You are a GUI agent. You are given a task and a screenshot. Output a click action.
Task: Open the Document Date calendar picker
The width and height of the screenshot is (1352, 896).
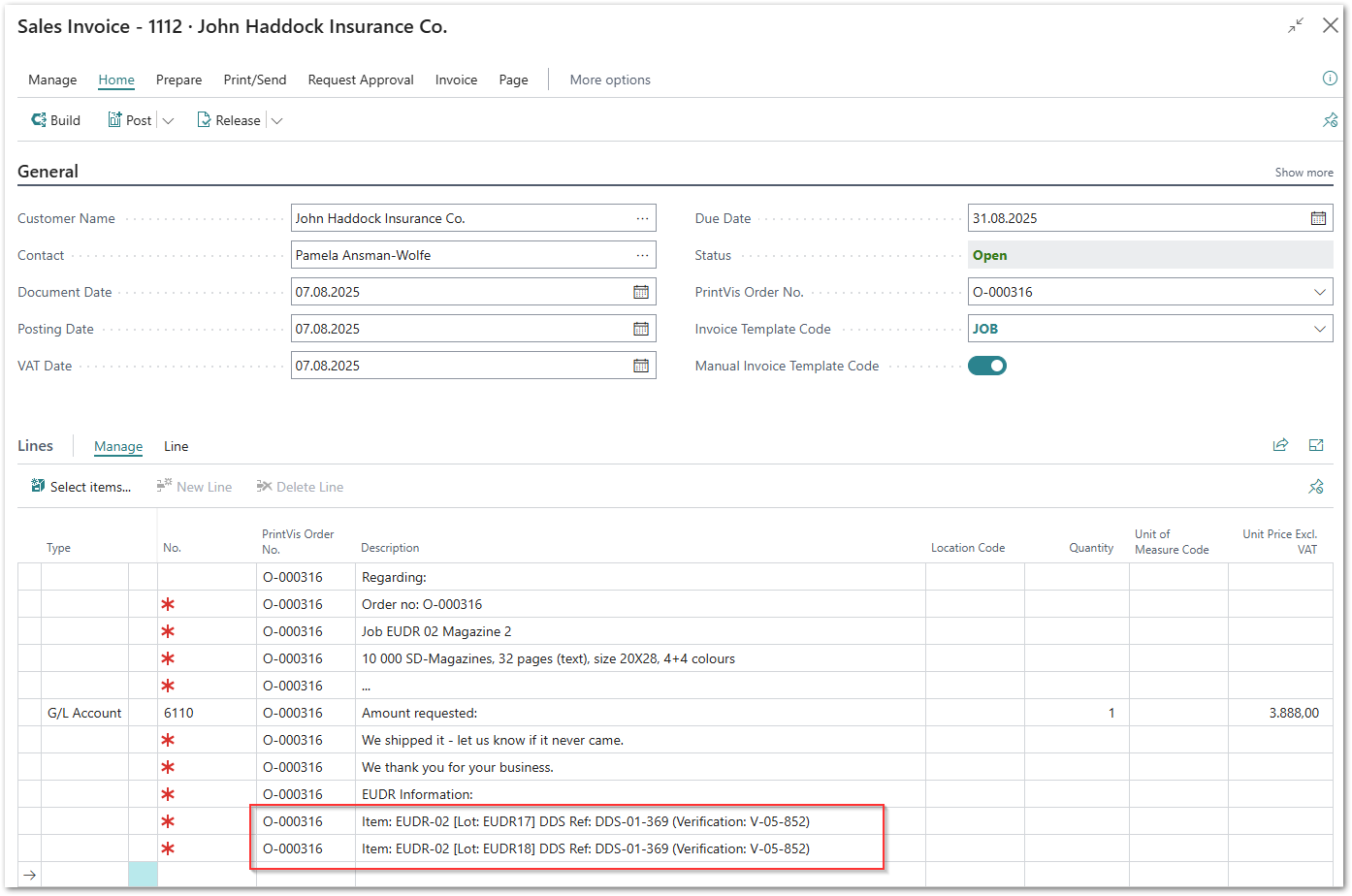click(641, 292)
